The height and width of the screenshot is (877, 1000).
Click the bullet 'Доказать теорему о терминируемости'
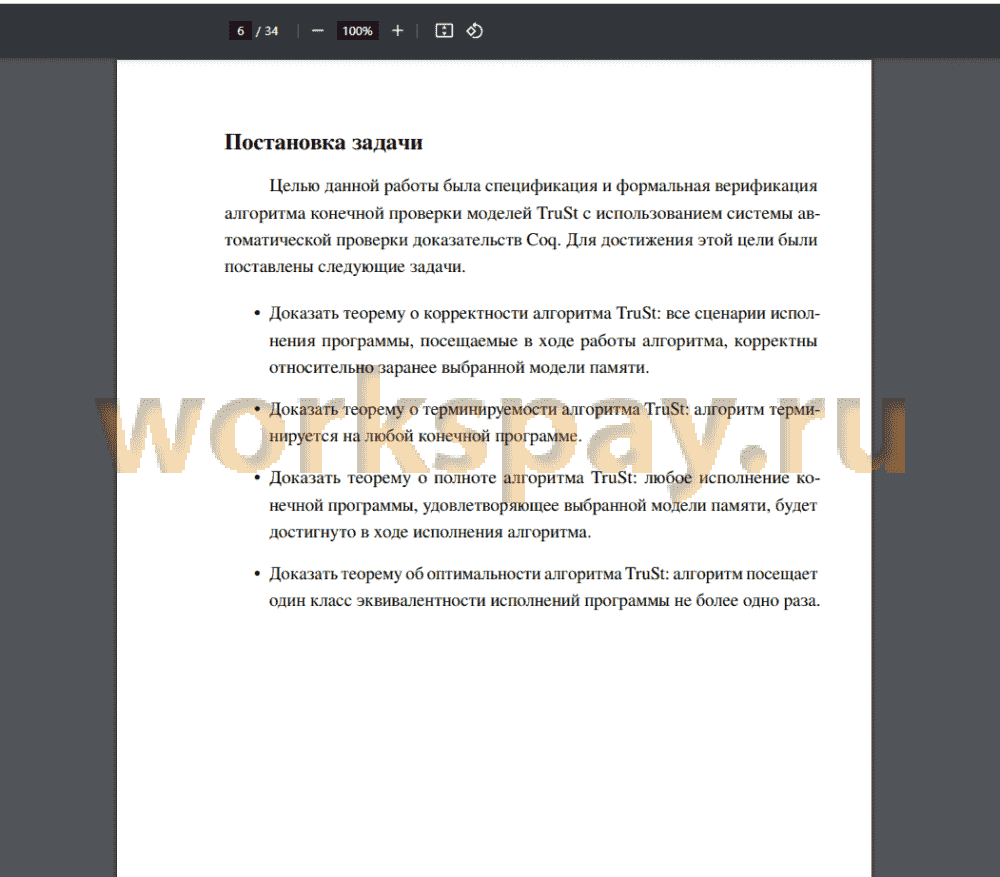537,422
